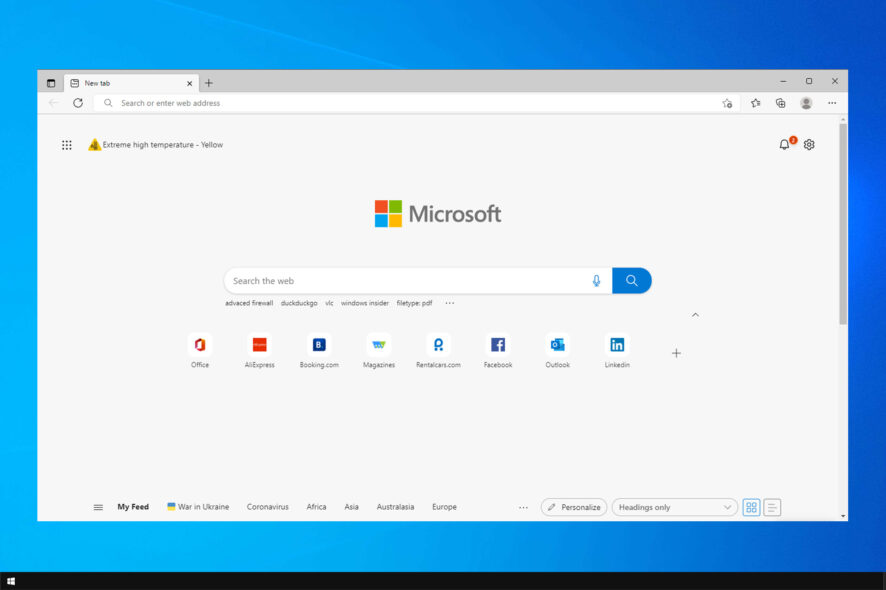Search recent term windows insider

pyautogui.click(x=365, y=303)
